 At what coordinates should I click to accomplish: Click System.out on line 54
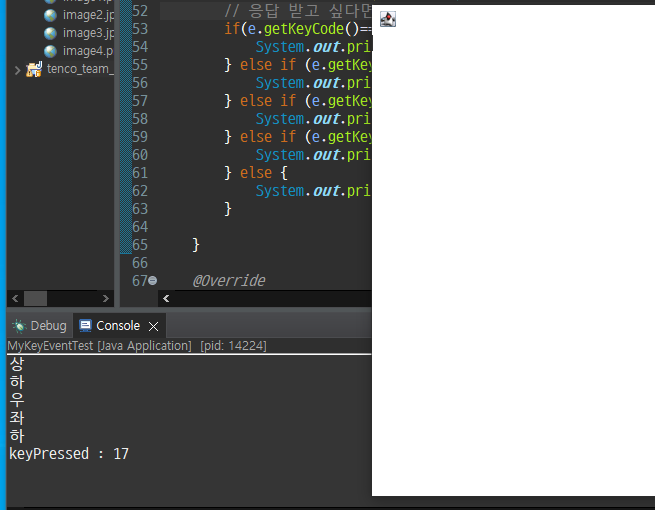pos(297,47)
